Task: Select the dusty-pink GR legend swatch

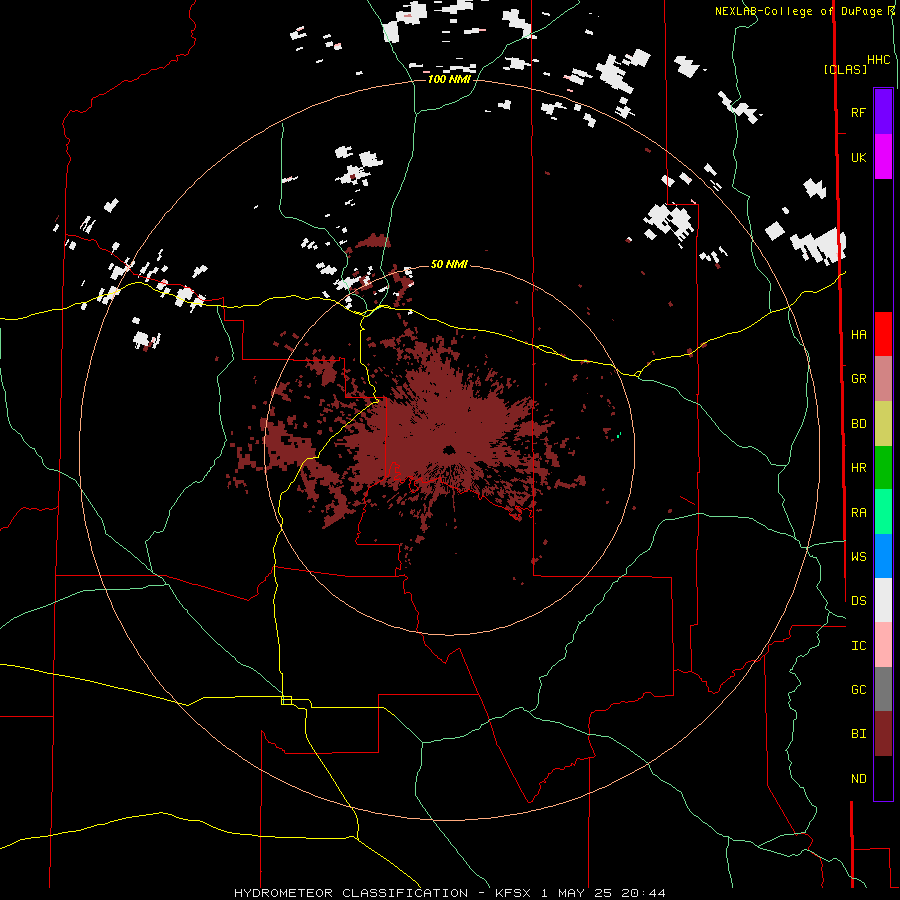Action: tap(883, 379)
